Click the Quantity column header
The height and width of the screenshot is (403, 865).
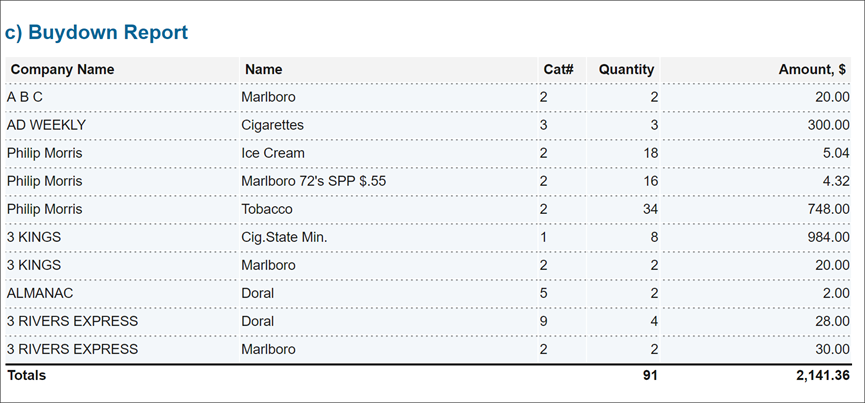[626, 69]
